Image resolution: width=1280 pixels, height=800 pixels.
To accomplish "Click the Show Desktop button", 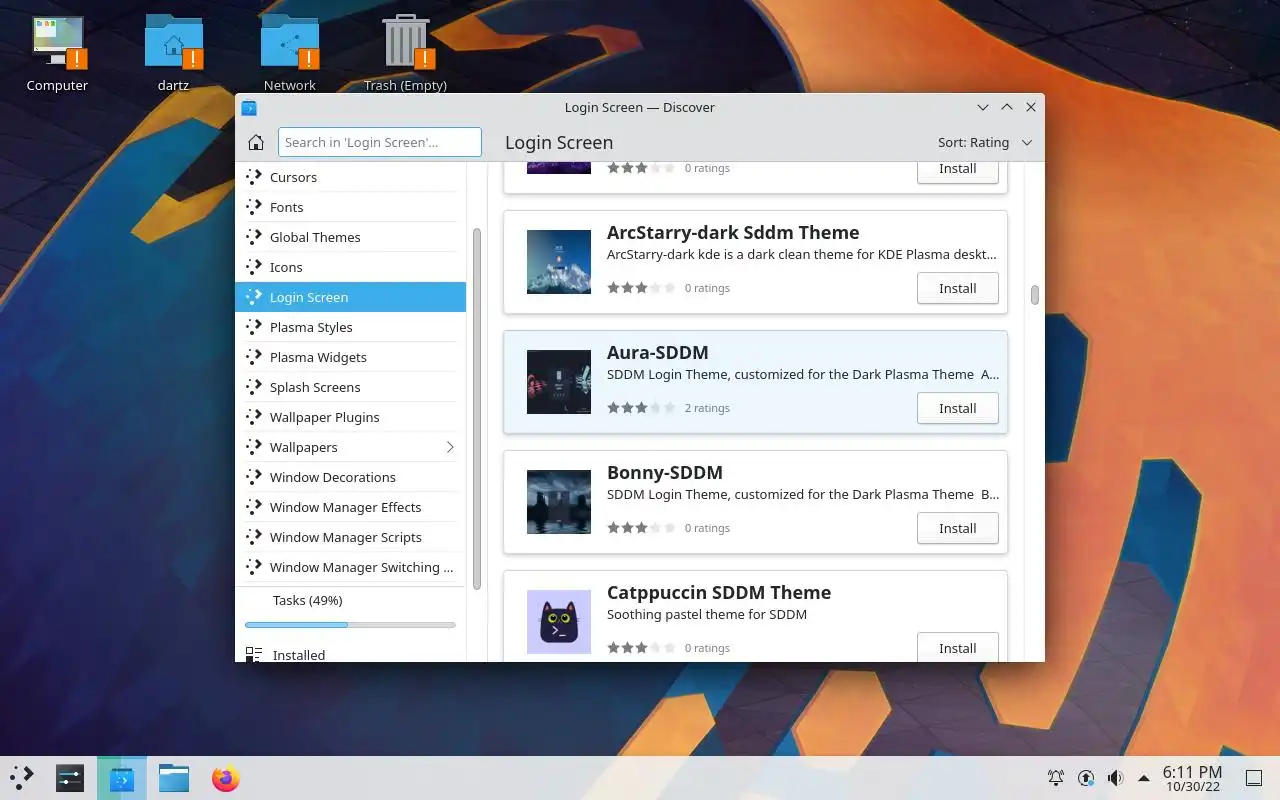I will [x=1253, y=778].
